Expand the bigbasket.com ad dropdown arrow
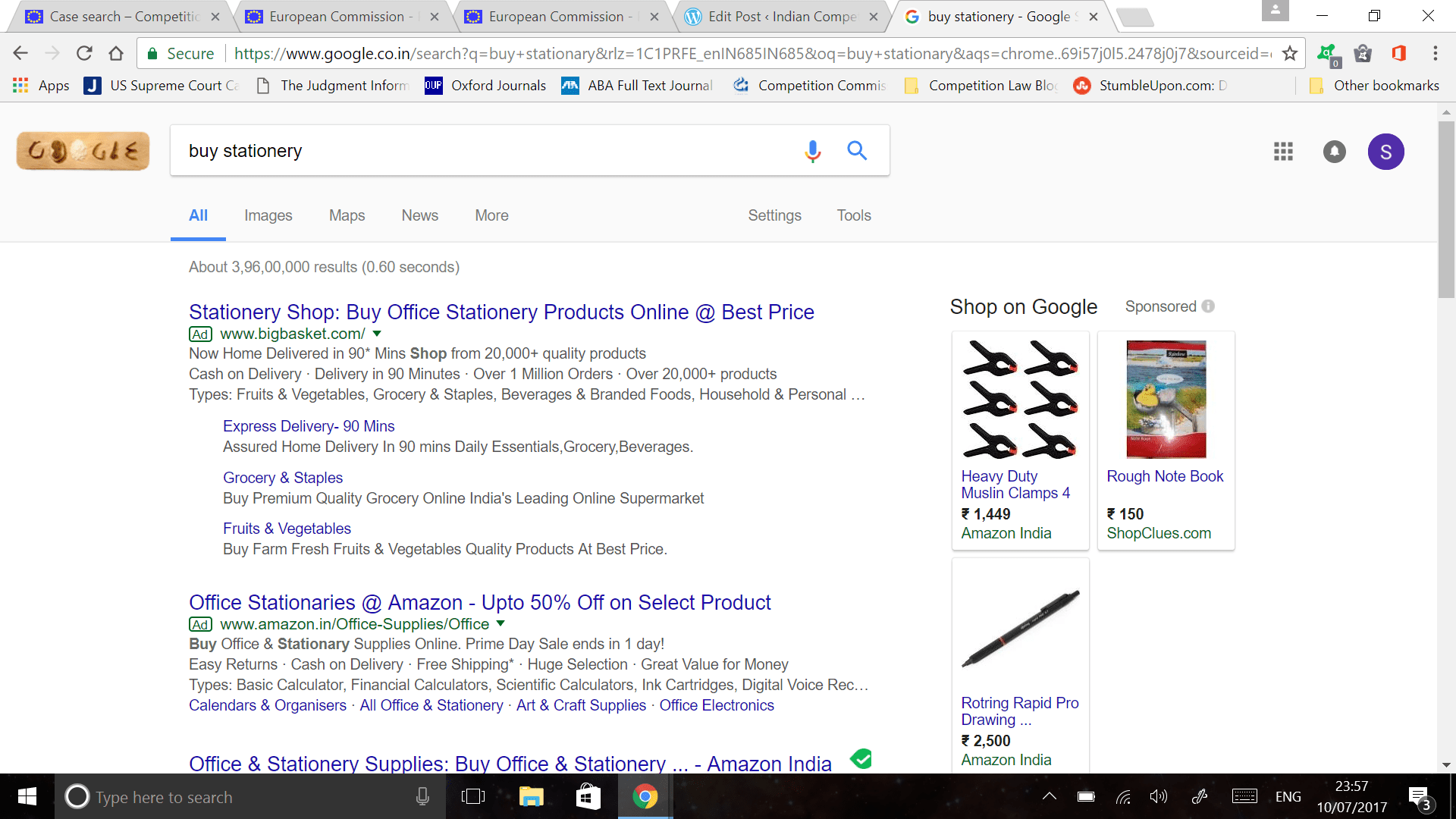 [377, 334]
